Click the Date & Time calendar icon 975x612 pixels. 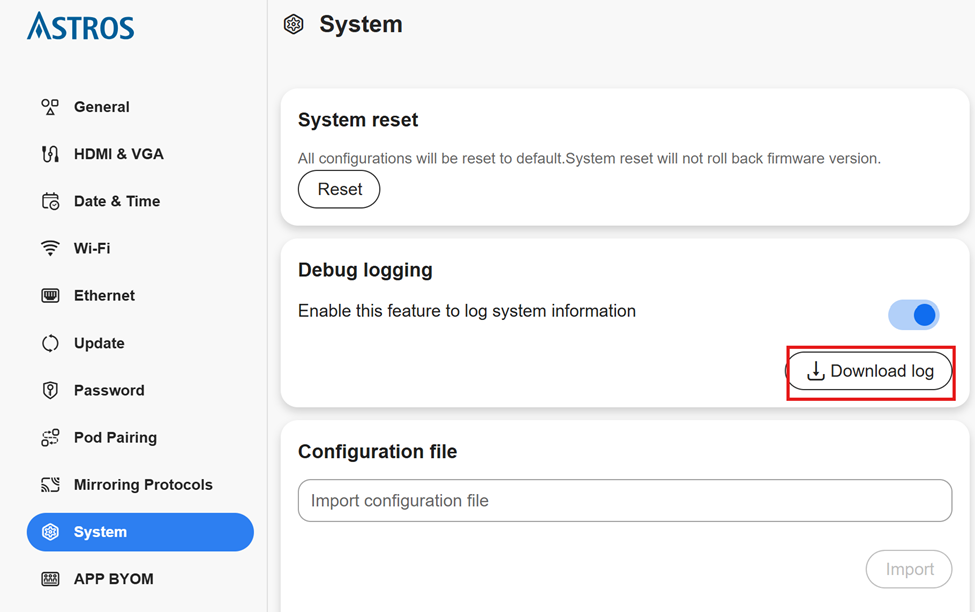tap(50, 201)
